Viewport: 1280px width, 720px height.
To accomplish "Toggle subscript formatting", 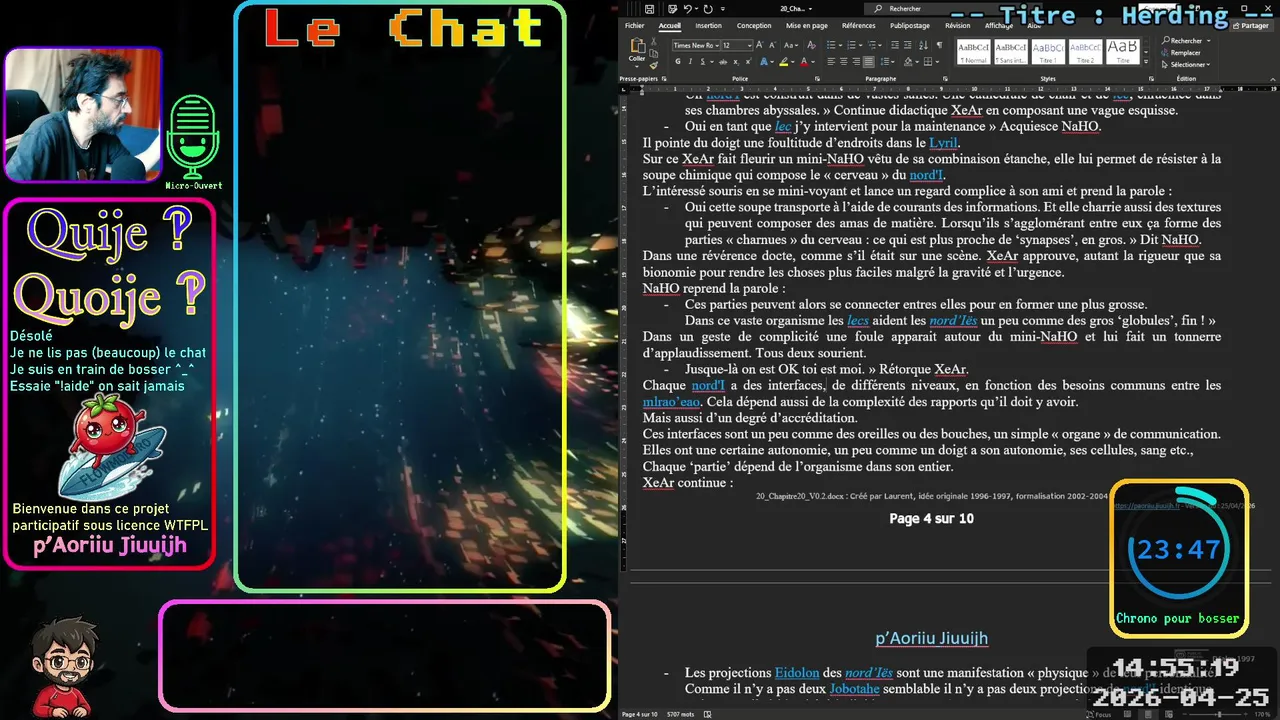I will point(736,61).
